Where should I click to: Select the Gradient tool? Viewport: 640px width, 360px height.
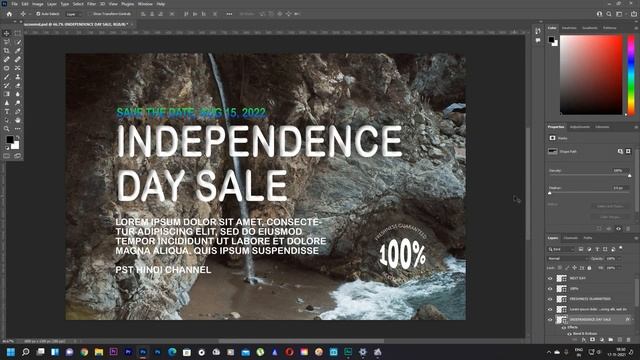[7, 94]
